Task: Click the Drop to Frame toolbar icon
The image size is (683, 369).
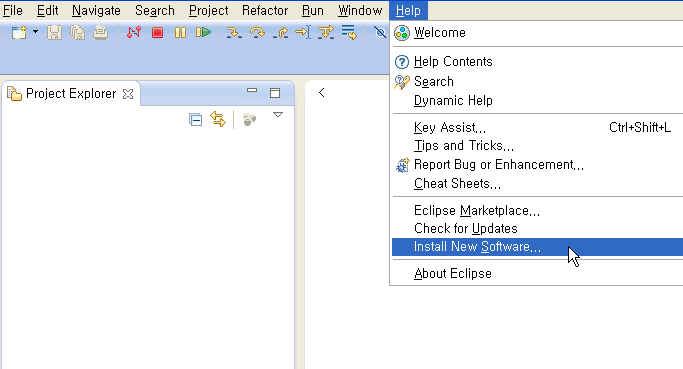Action: 349,32
